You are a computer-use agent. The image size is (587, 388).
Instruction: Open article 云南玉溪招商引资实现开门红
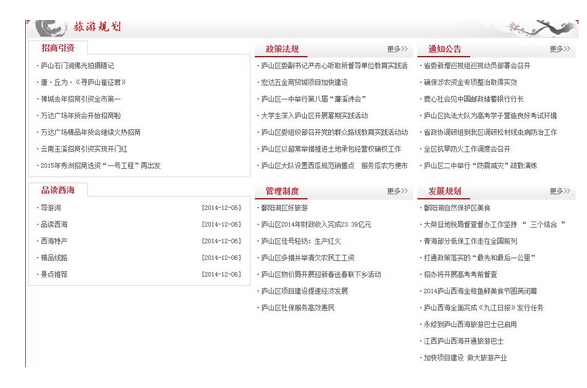click(84, 149)
